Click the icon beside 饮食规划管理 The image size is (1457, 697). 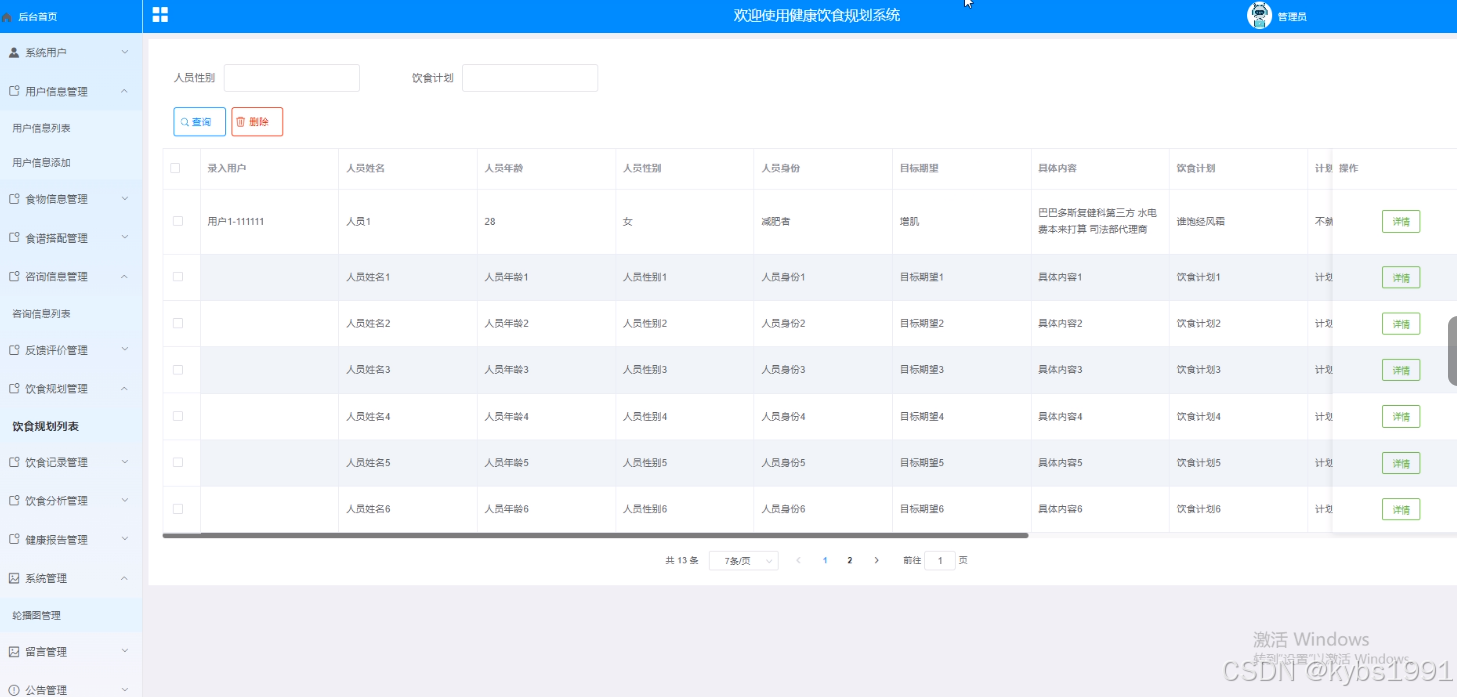pos(14,388)
